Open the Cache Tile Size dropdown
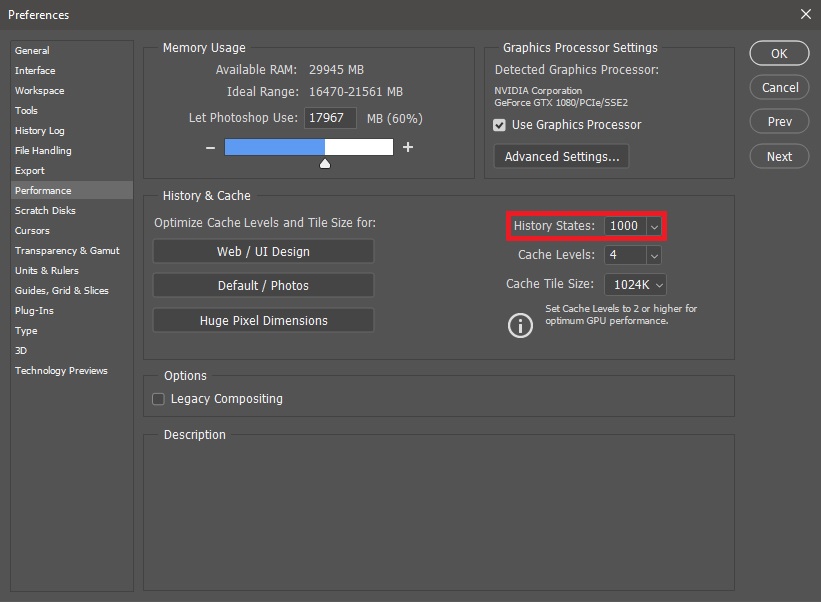This screenshot has width=821, height=602. pos(658,285)
